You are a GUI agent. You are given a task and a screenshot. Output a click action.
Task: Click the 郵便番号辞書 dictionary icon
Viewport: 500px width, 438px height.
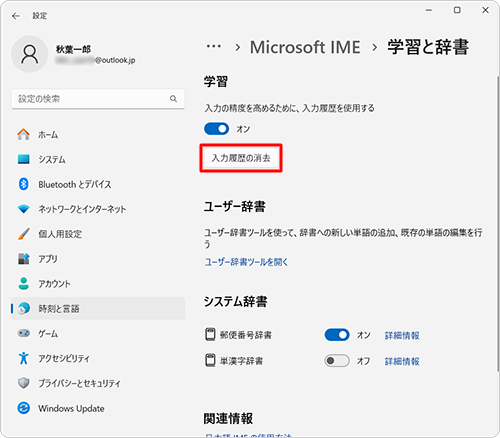[210, 334]
